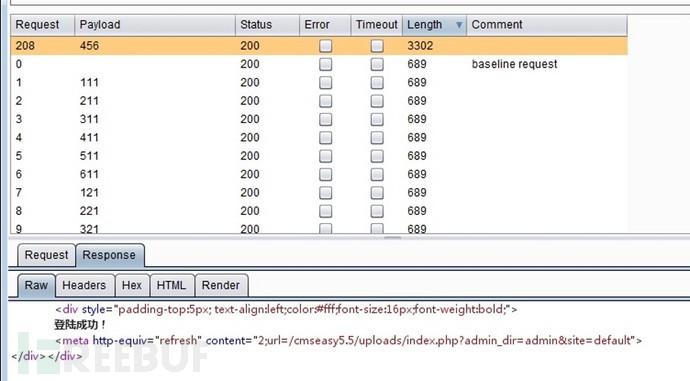The image size is (690, 381).
Task: Select the row with payload 211
Action: 319,101
